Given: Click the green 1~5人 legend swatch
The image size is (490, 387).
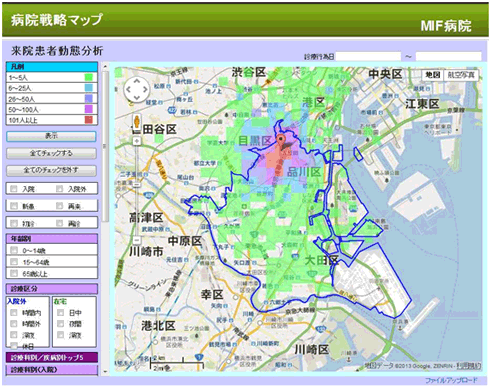Looking at the screenshot, I should pos(89,78).
